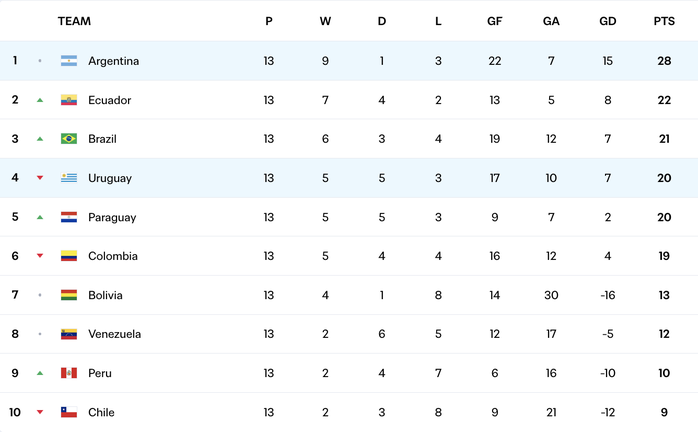Click red down arrow beside Chile
This screenshot has width=698, height=432.
pos(40,412)
